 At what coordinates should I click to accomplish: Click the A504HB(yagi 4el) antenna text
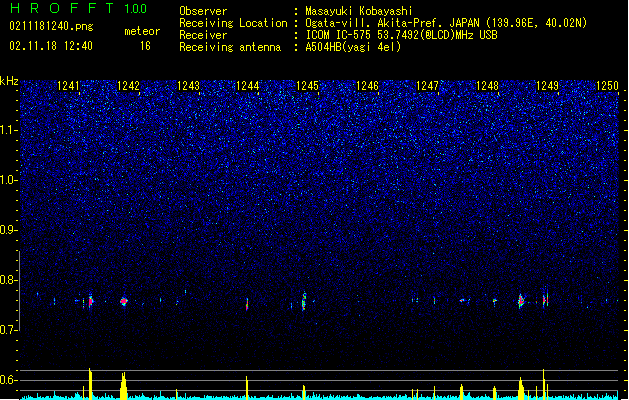click(x=353, y=47)
